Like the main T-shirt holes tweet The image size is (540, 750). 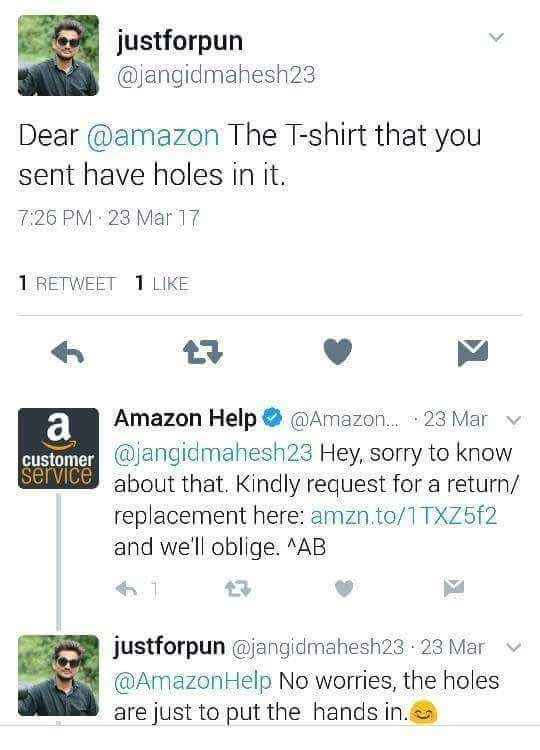point(338,352)
